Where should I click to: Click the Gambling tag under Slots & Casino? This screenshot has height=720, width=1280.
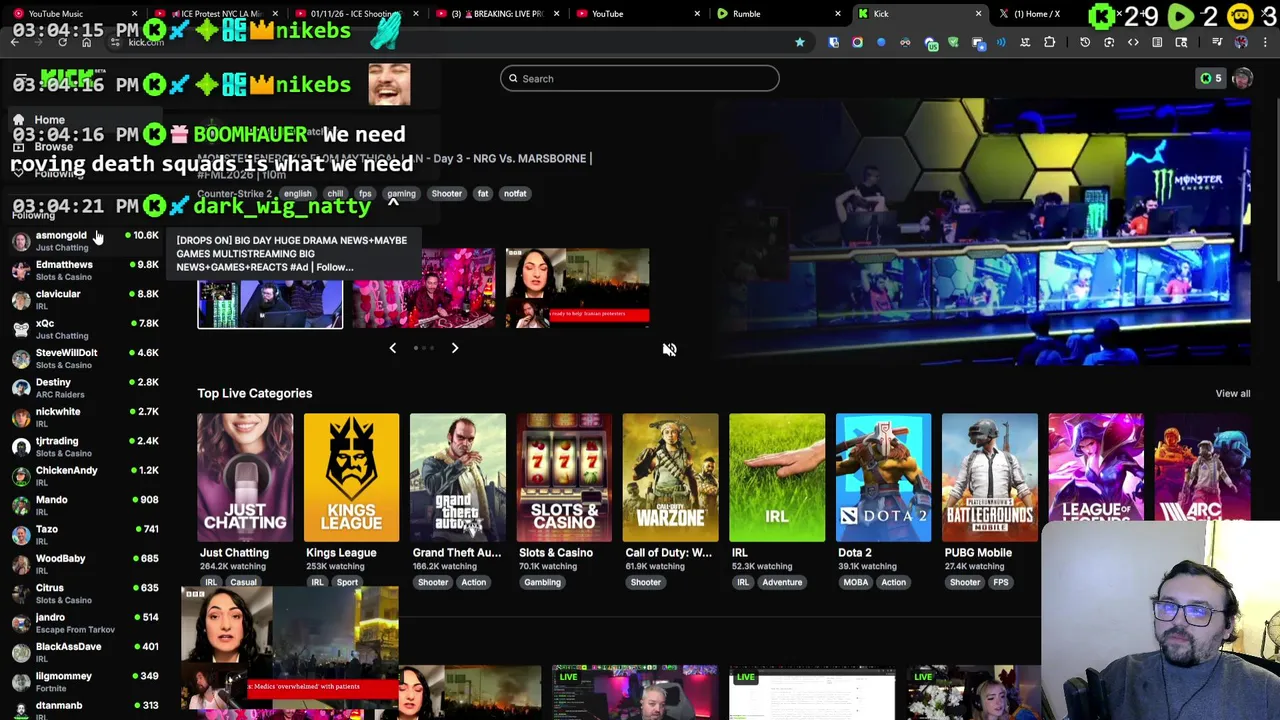(542, 582)
